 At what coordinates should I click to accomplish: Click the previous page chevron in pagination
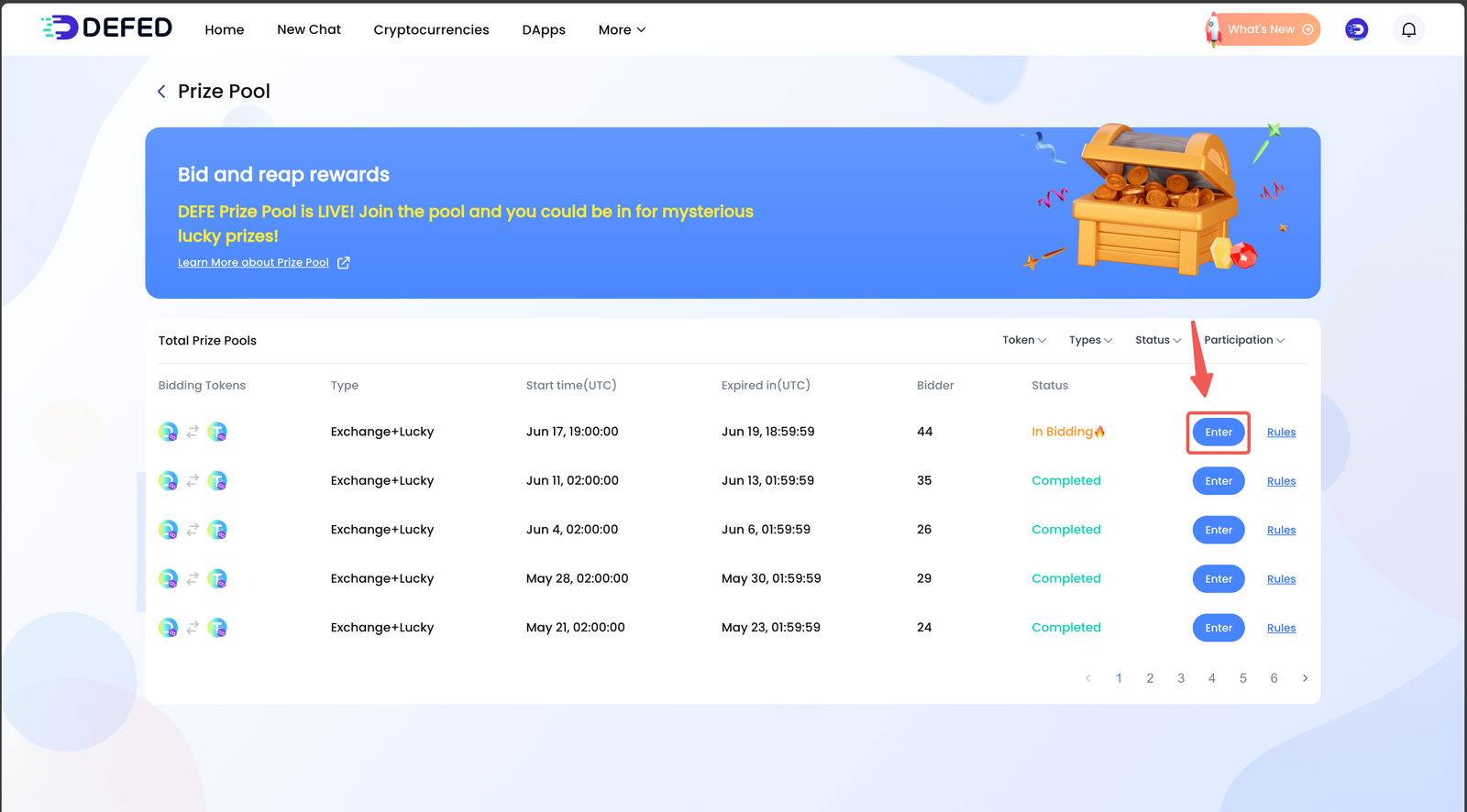[1088, 678]
